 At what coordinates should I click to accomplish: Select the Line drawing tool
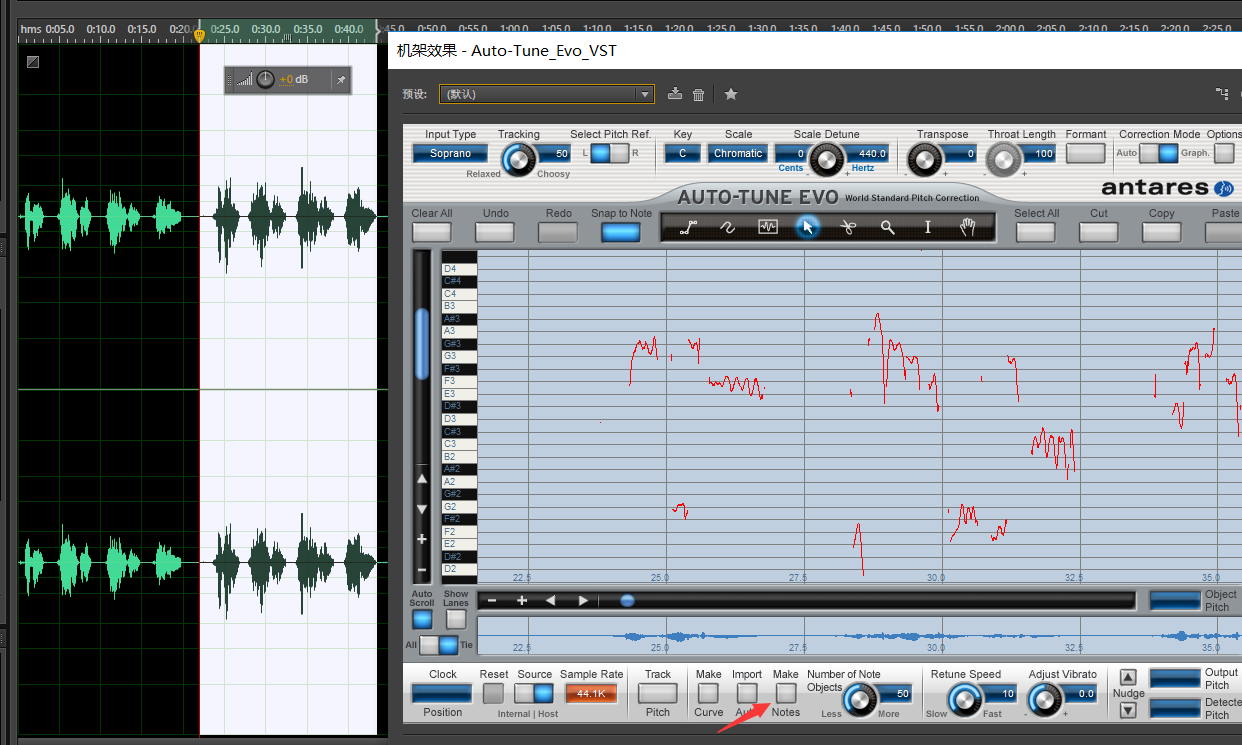pos(688,228)
